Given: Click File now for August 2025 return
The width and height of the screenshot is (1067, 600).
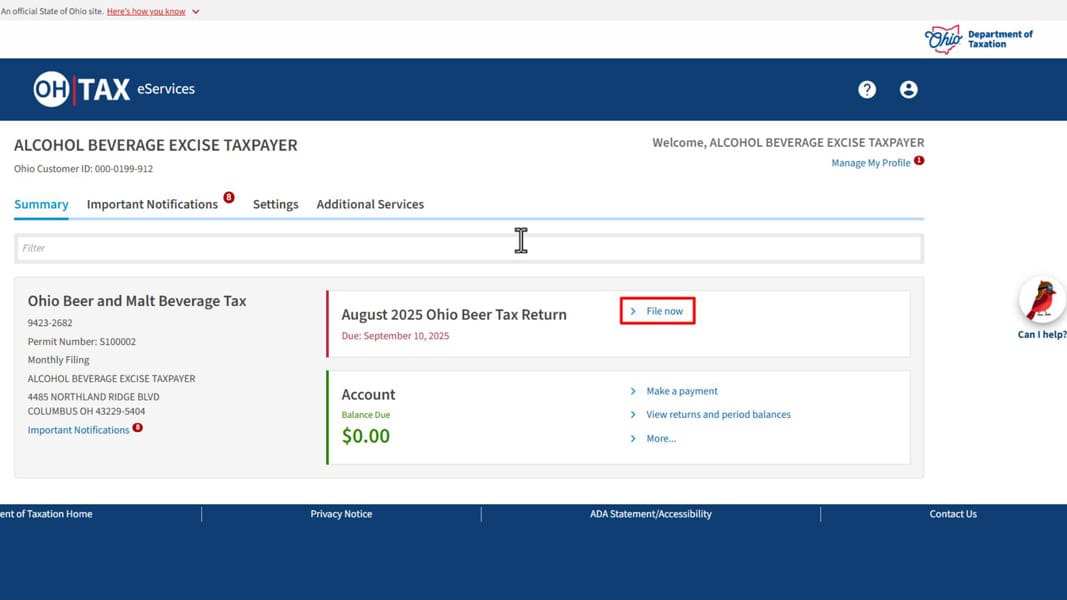Looking at the screenshot, I should (663, 311).
